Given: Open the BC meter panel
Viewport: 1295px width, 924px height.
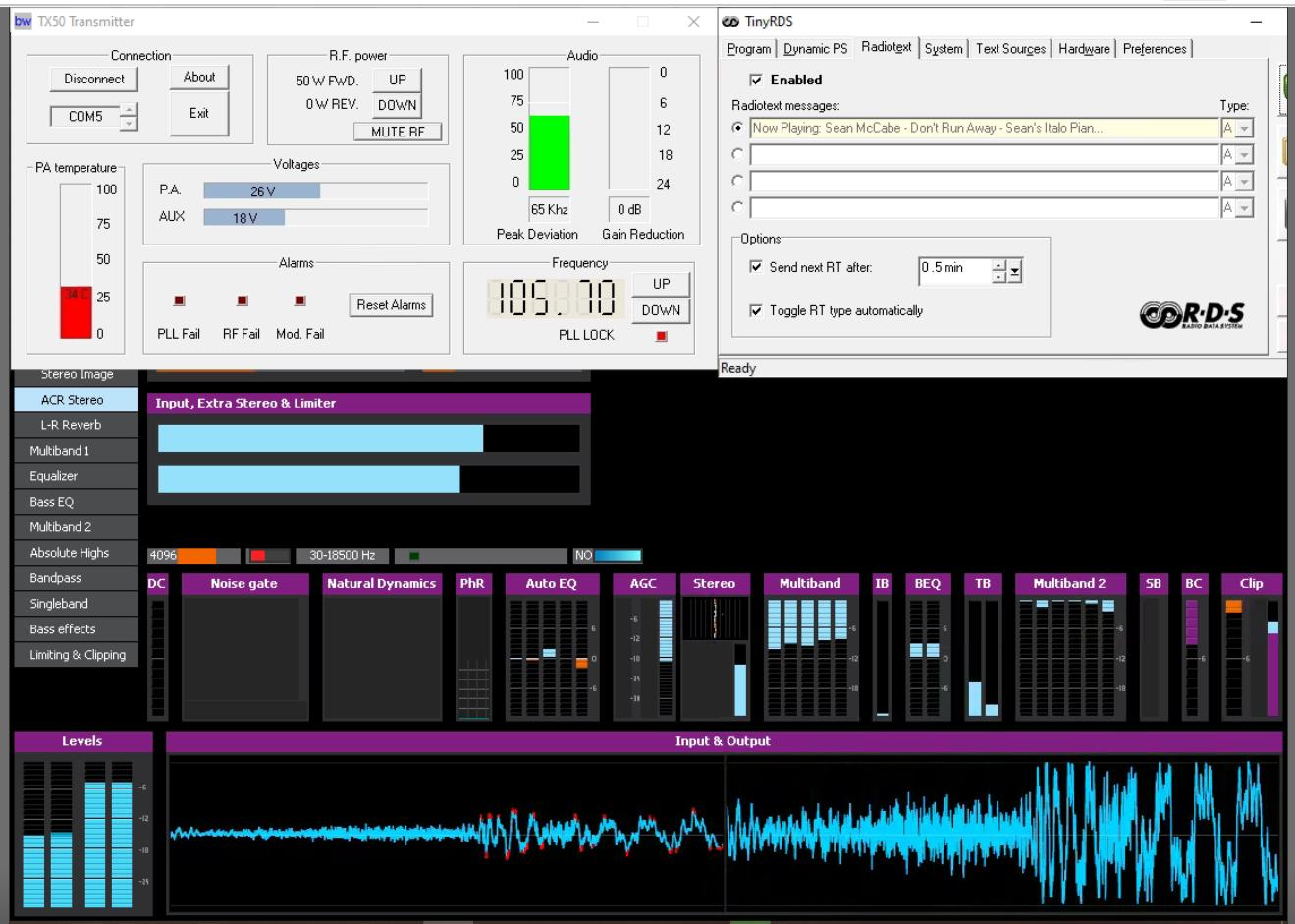Looking at the screenshot, I should pyautogui.click(x=1194, y=646).
